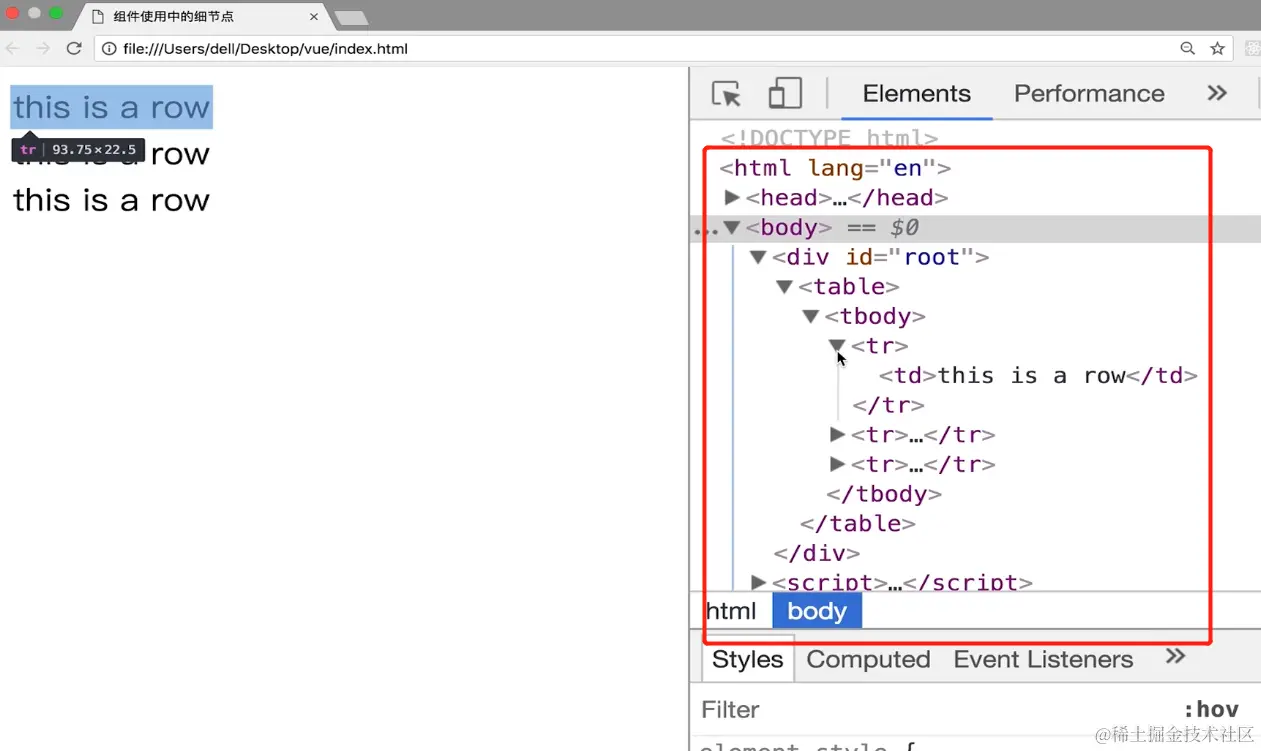This screenshot has height=751, width=1261.
Task: Go forward with the browser forward arrow
Action: tap(43, 48)
